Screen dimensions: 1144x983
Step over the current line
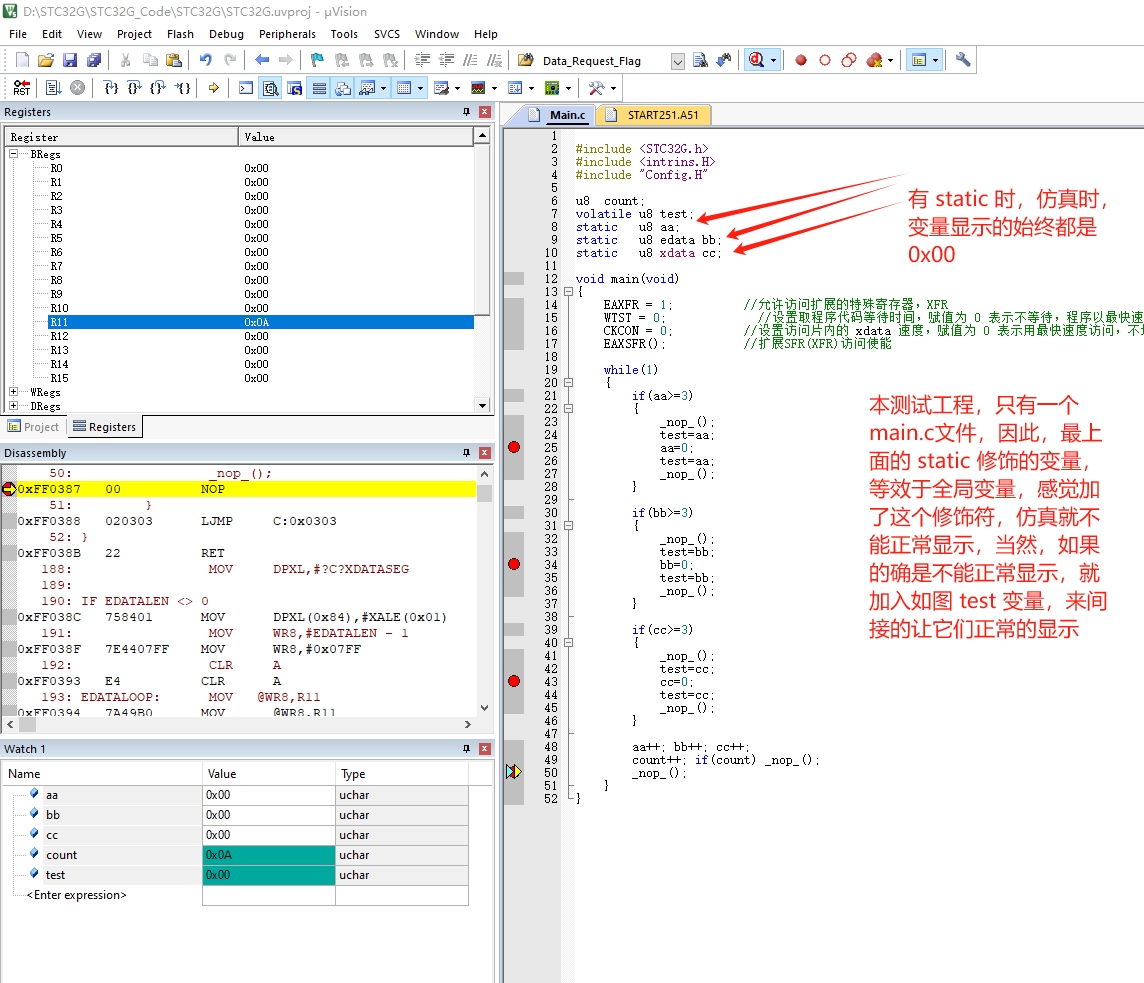point(134,88)
